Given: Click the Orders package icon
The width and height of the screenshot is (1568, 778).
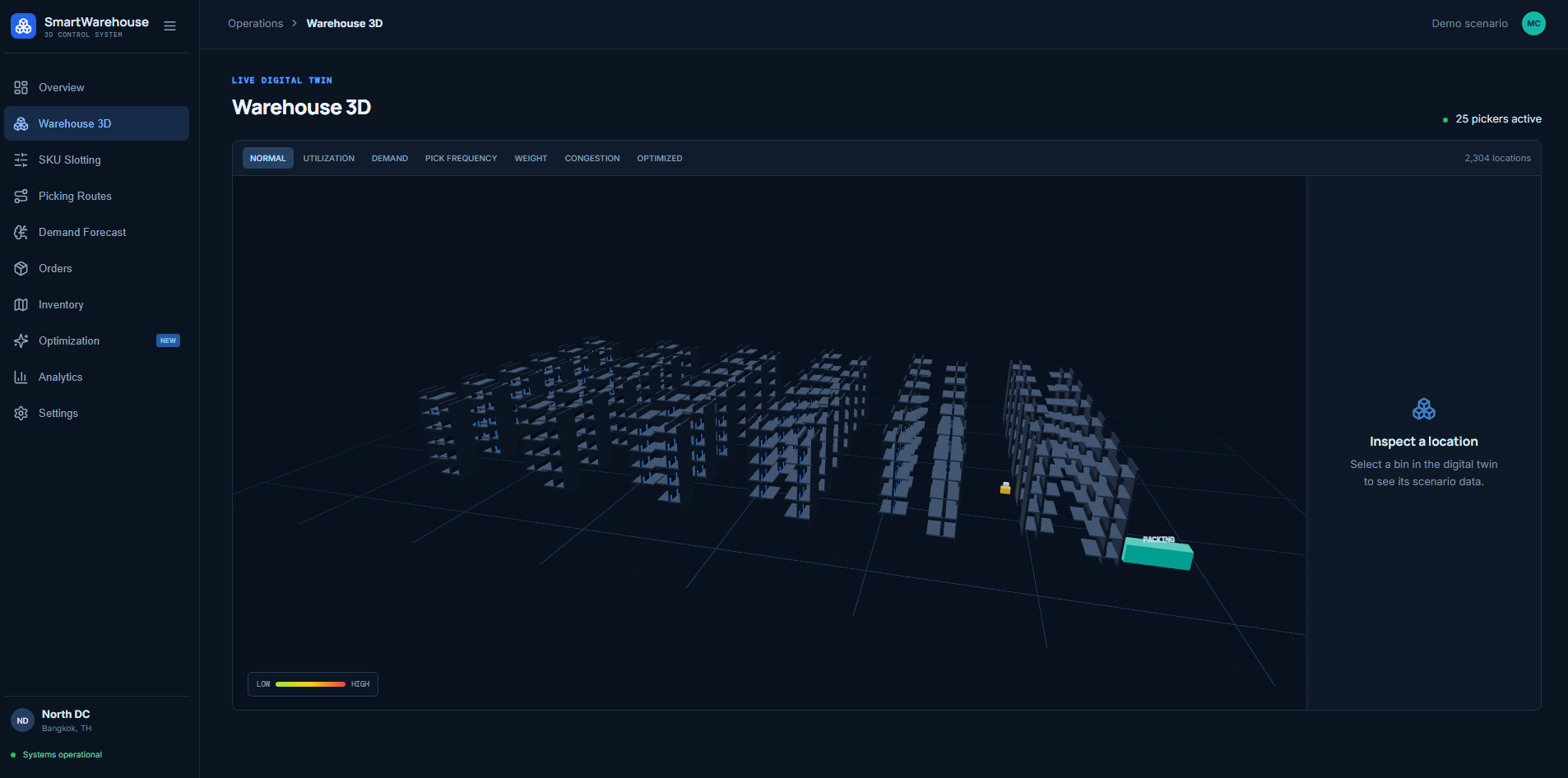Looking at the screenshot, I should (21, 269).
